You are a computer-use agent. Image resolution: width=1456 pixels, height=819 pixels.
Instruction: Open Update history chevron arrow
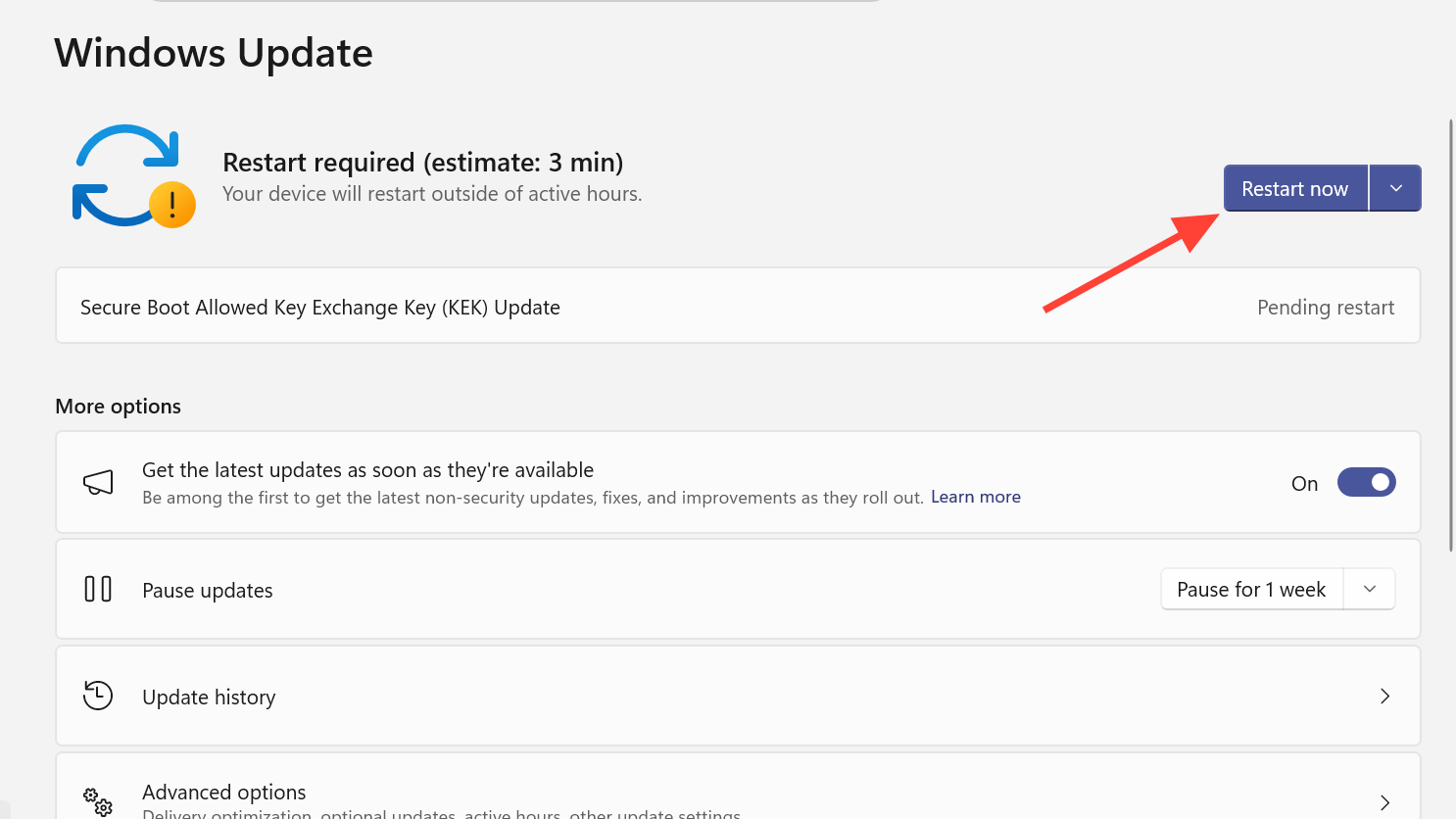click(1384, 696)
